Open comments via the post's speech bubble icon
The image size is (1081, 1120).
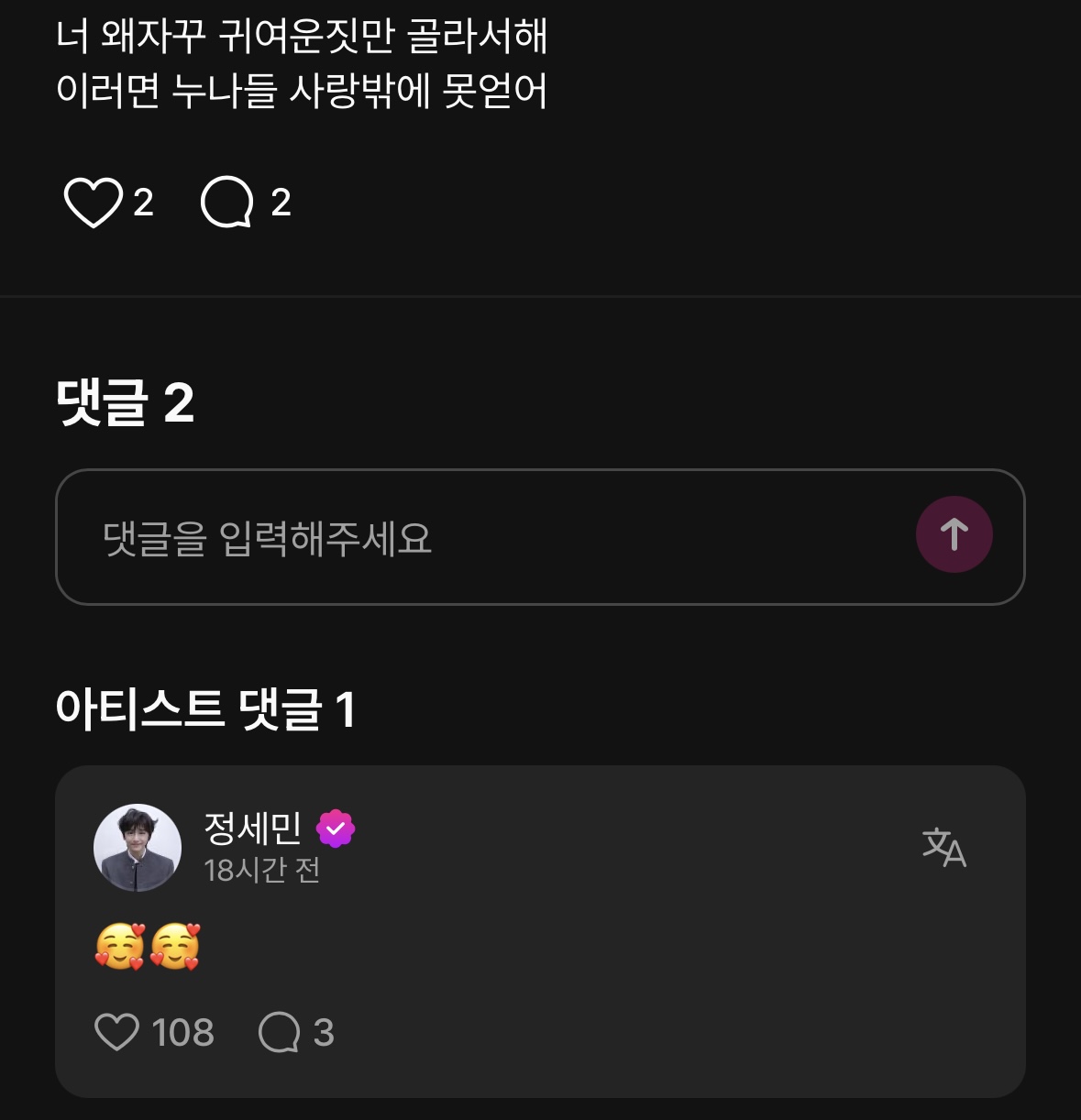coord(226,202)
